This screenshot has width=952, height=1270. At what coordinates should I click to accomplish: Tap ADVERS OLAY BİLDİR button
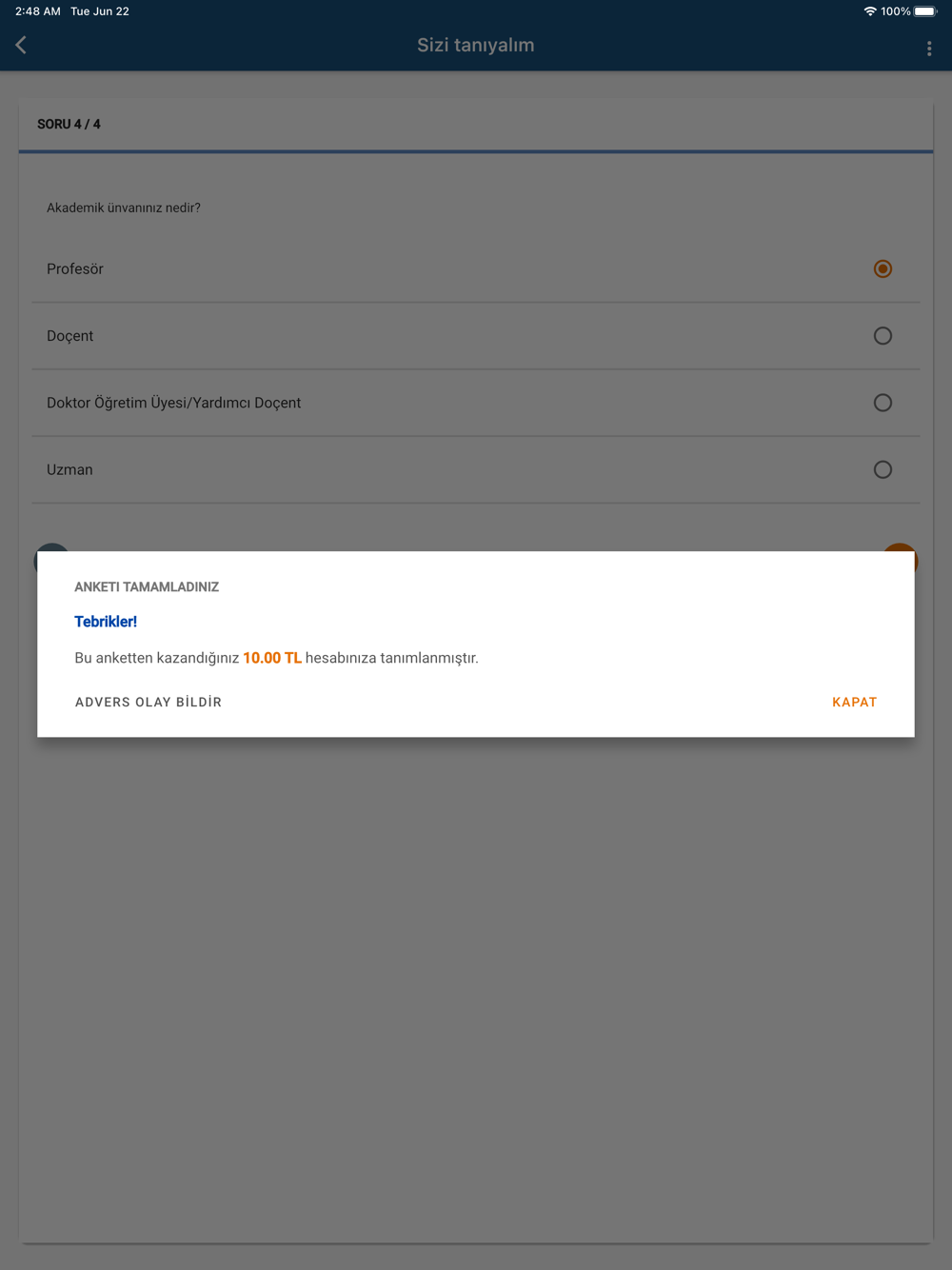click(149, 702)
